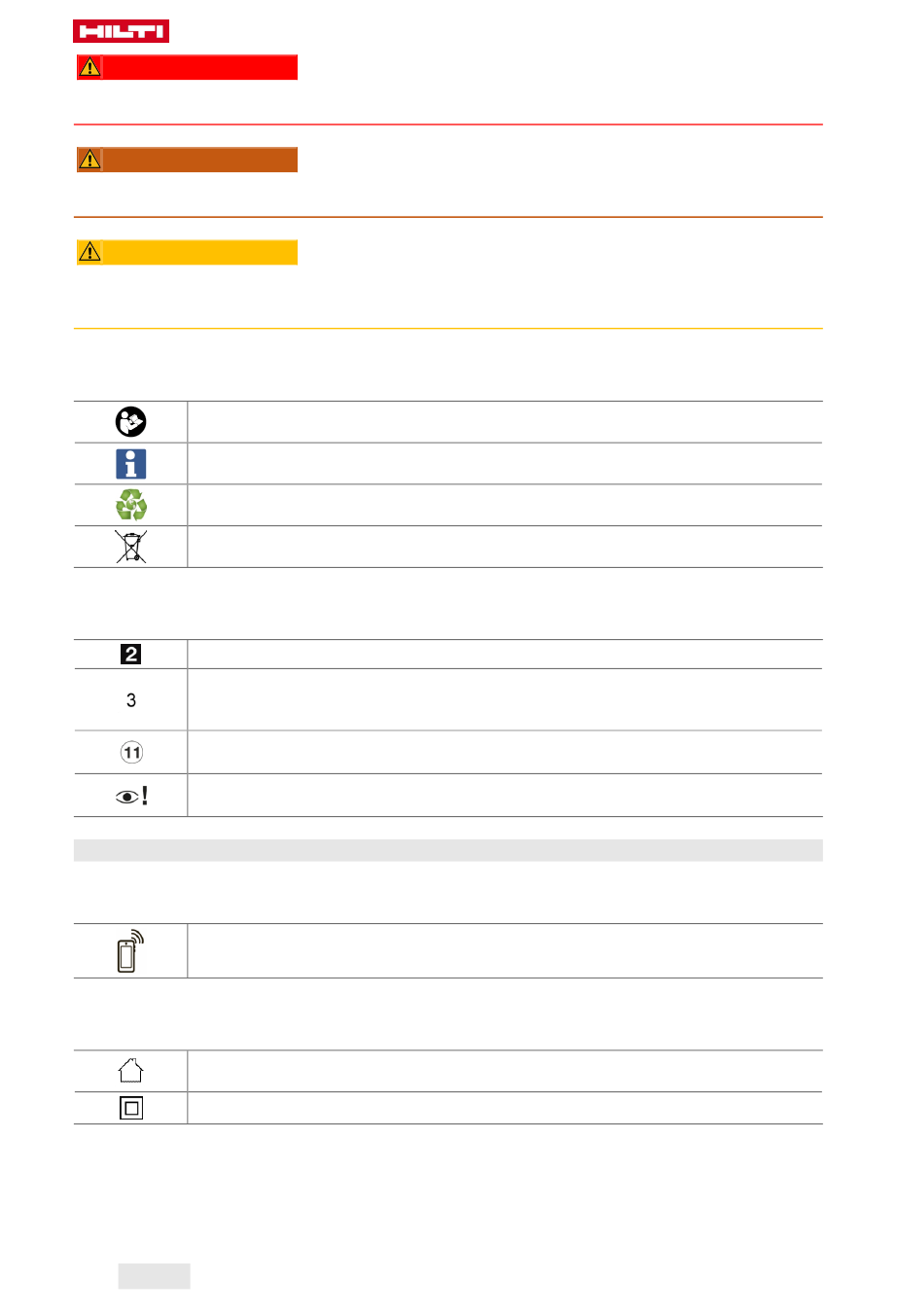This screenshot has height=1316, width=924.
Task: Click the orange warning banner bar
Action: 199,160
